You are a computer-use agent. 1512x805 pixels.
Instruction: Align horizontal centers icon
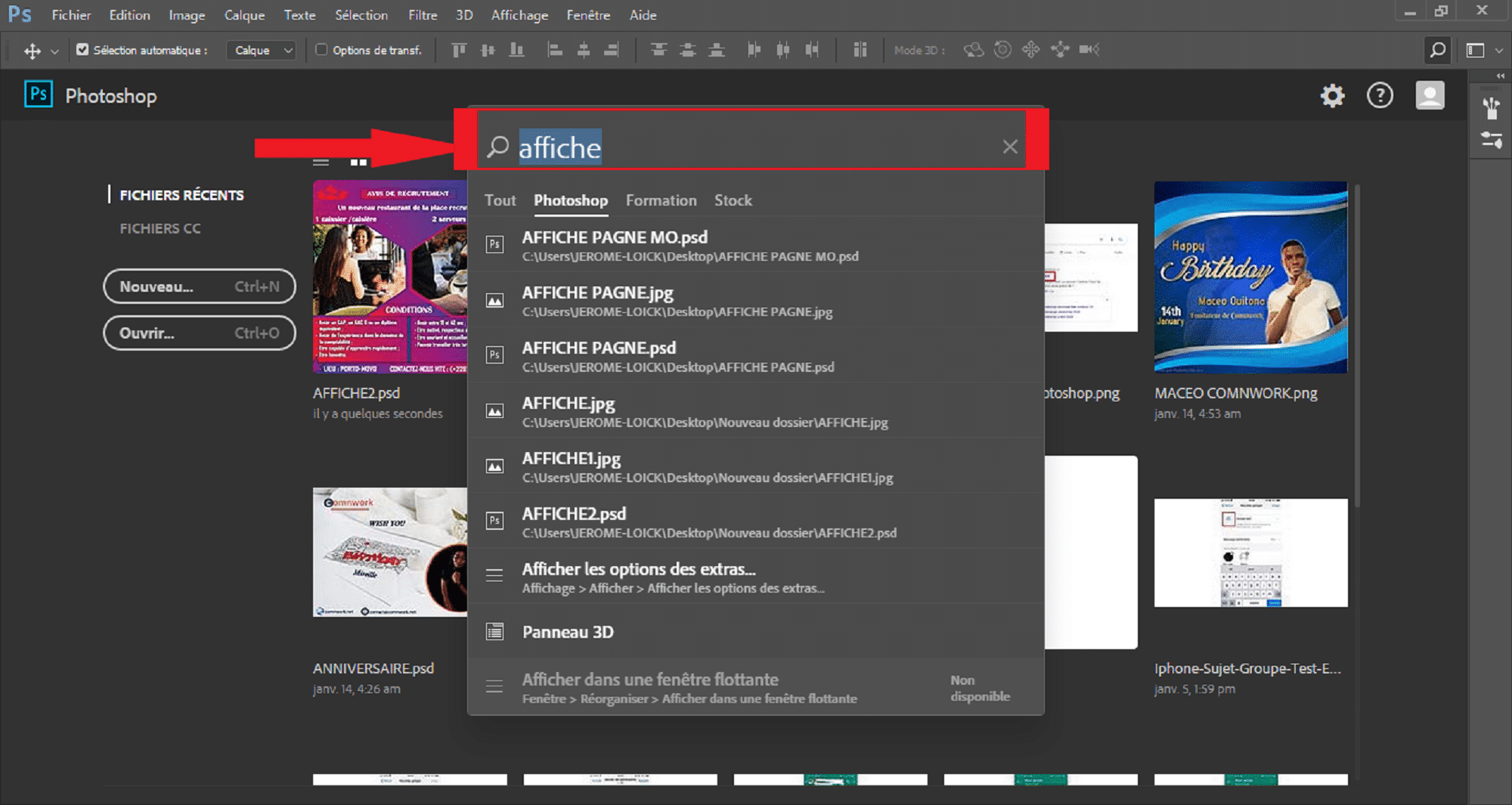(x=584, y=50)
